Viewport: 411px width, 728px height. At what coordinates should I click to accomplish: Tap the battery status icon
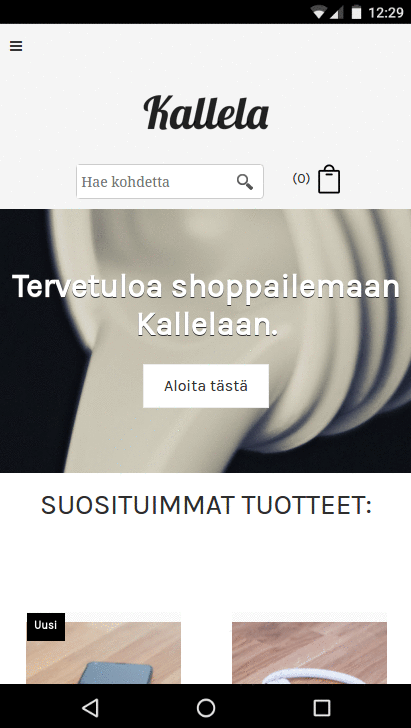(356, 12)
